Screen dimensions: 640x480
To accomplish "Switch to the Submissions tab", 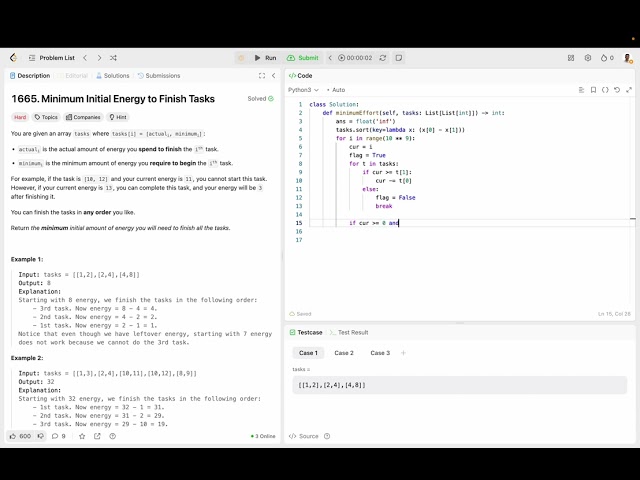I will (x=159, y=76).
